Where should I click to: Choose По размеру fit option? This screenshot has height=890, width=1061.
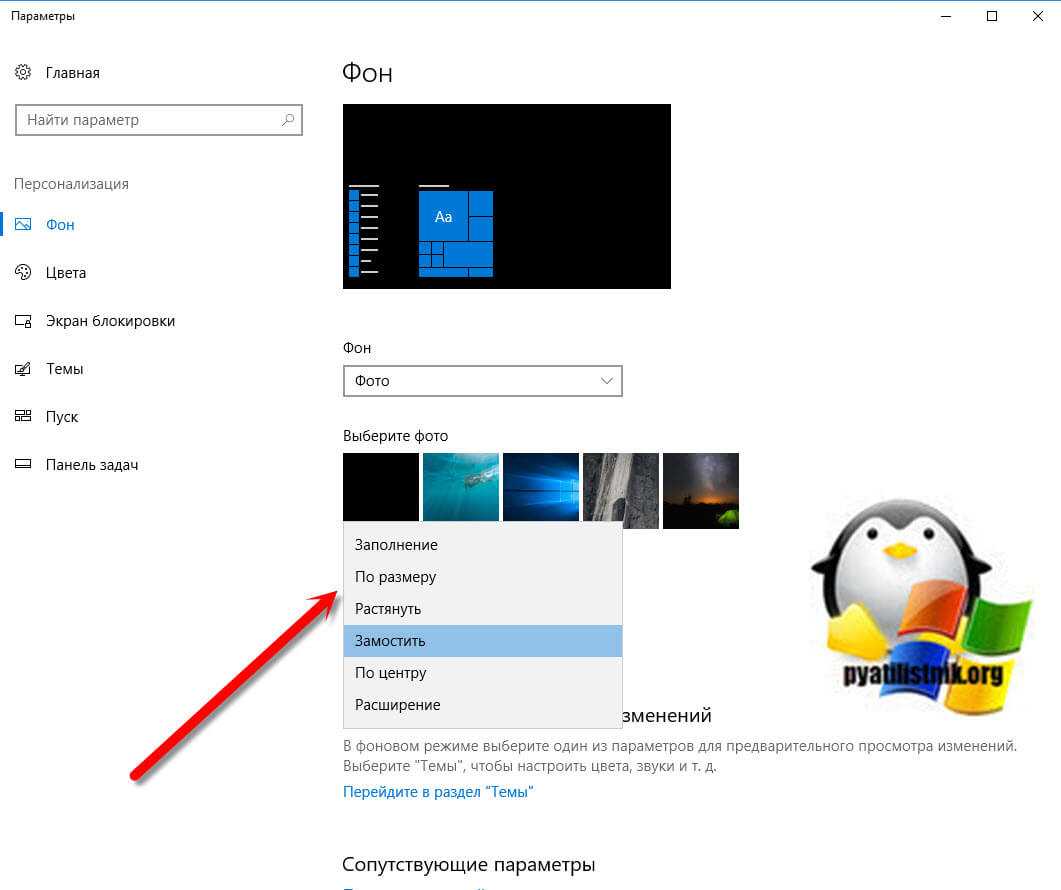coord(395,577)
